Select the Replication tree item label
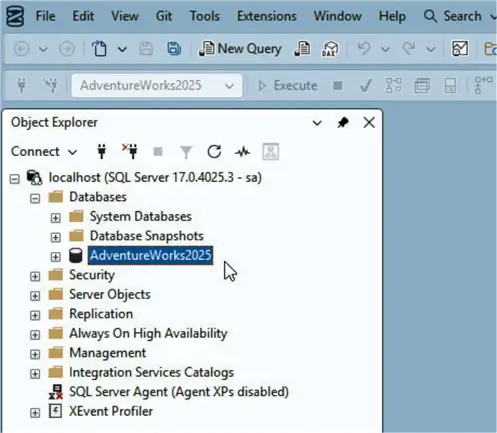This screenshot has width=497, height=433. [x=101, y=314]
